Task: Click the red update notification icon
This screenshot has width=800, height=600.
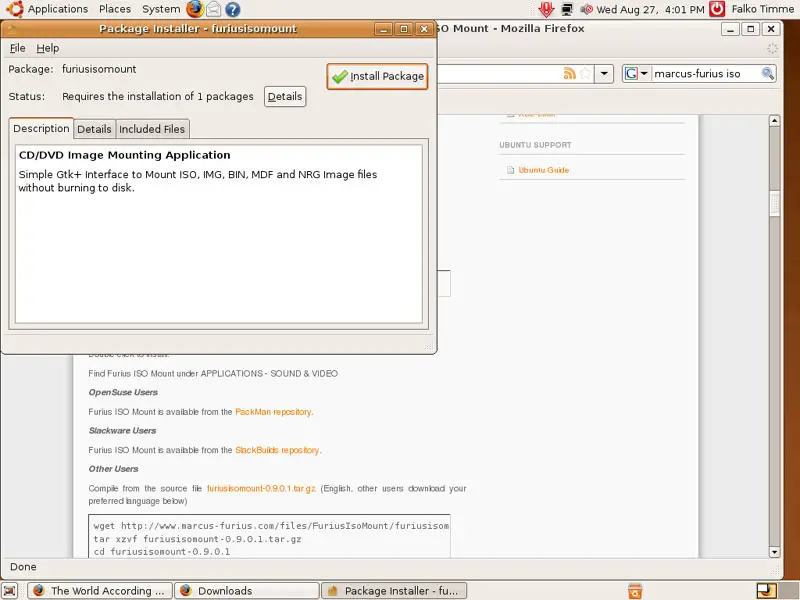Action: [x=546, y=9]
